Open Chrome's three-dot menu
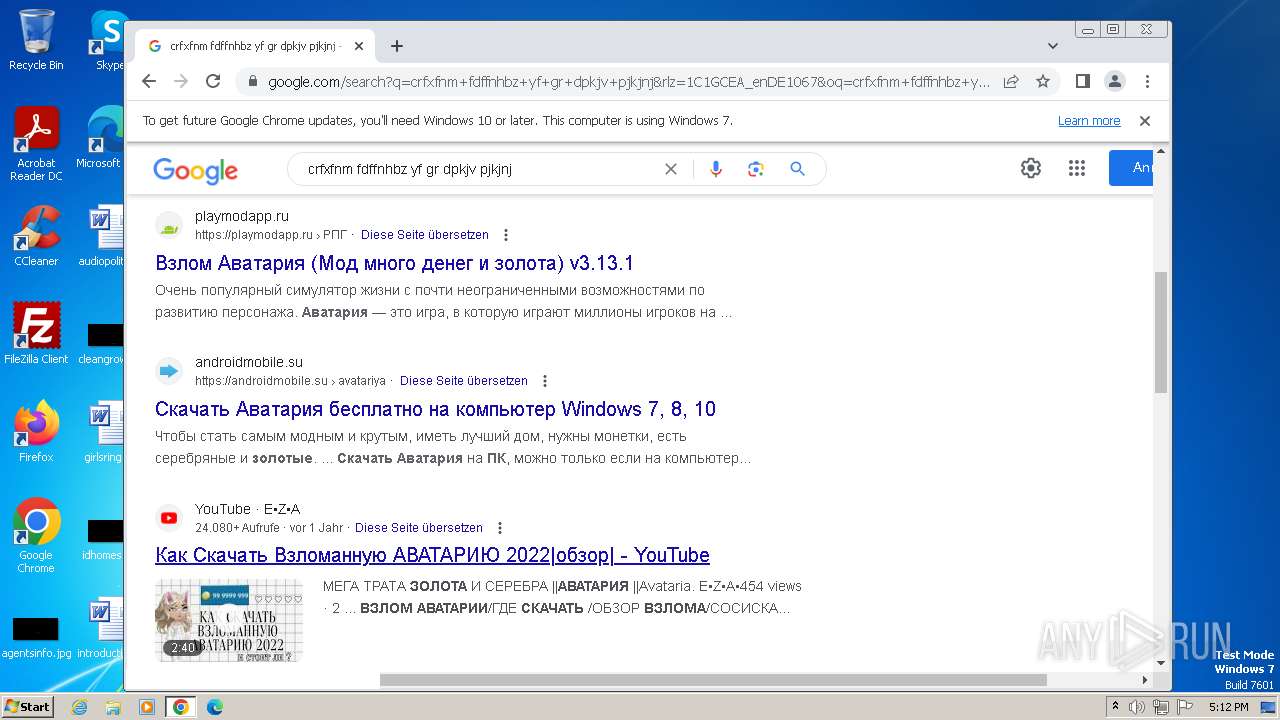1280x720 pixels. point(1147,81)
